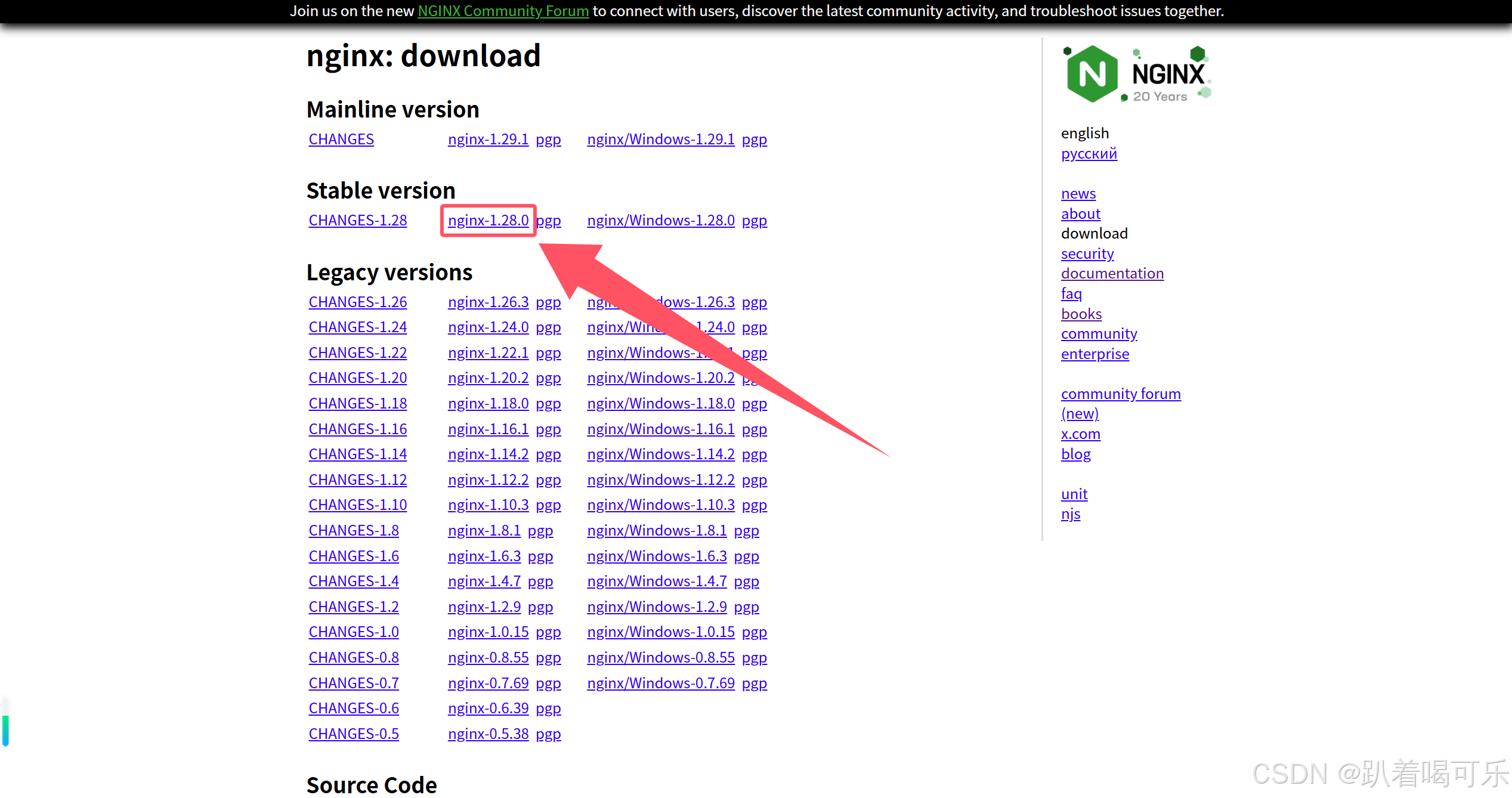1512x798 pixels.
Task: Open the mainline CHANGES link
Action: coord(341,140)
